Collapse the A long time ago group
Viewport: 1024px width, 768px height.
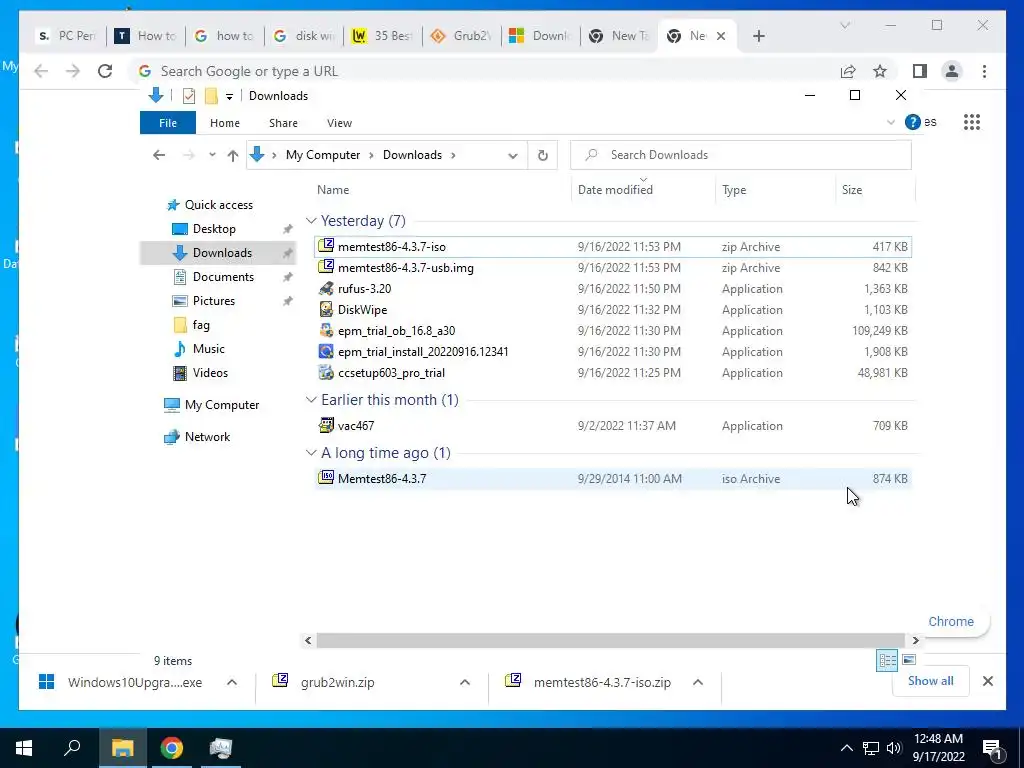[311, 453]
